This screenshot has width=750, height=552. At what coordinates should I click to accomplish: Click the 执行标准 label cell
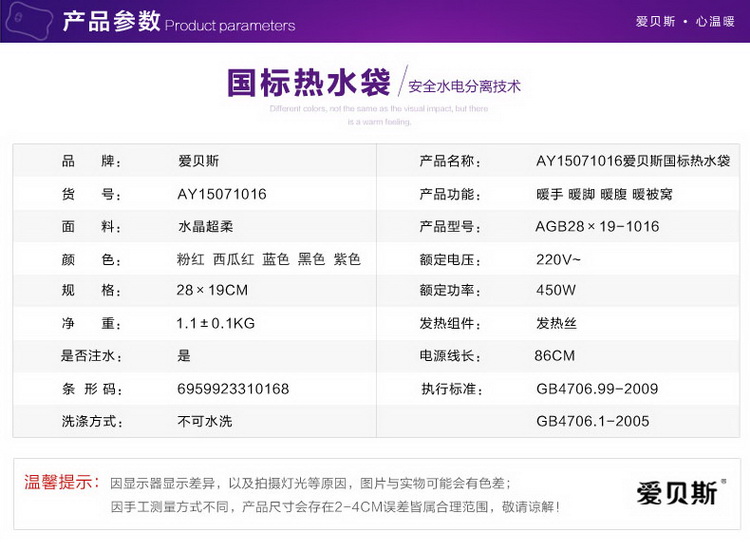coord(452,389)
